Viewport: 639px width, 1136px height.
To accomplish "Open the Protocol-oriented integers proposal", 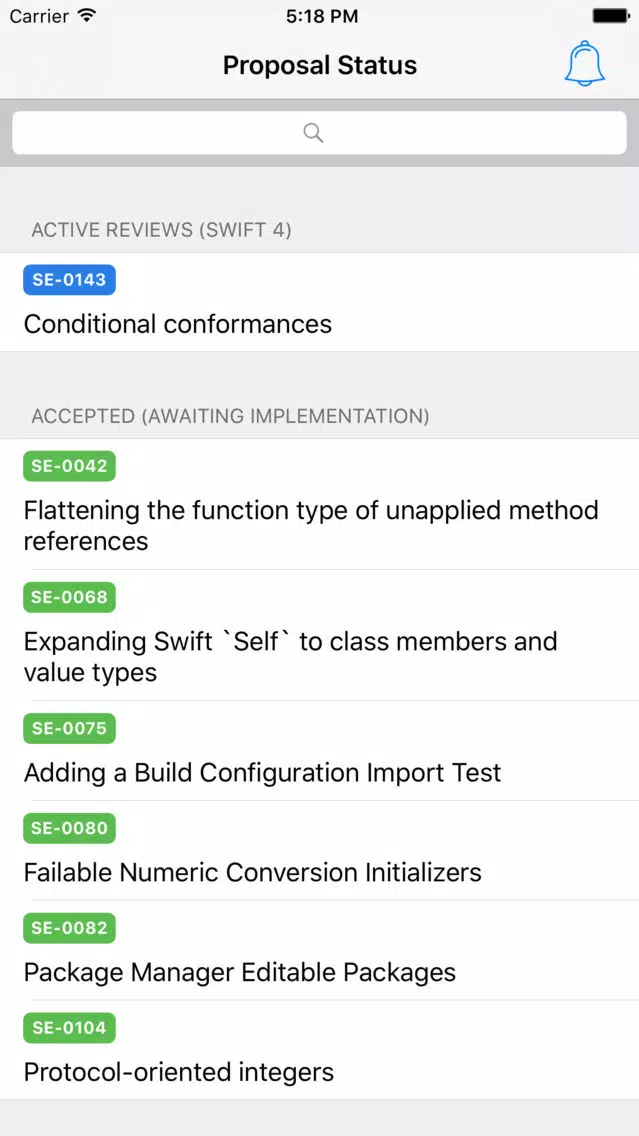I will [x=320, y=1050].
